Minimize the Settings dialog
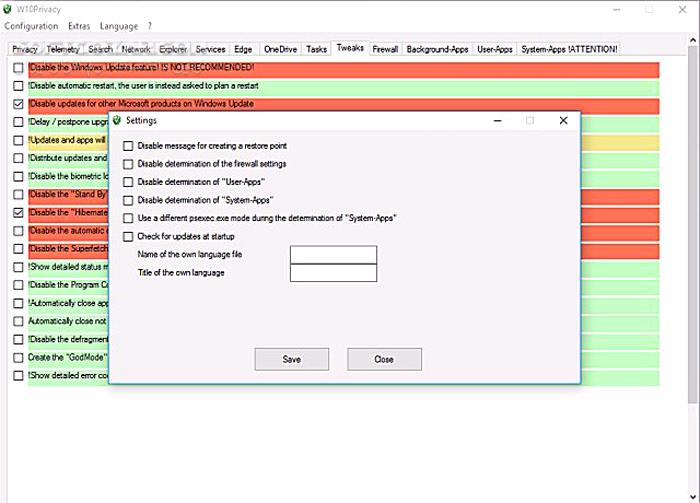This screenshot has width=700, height=503. tap(498, 121)
